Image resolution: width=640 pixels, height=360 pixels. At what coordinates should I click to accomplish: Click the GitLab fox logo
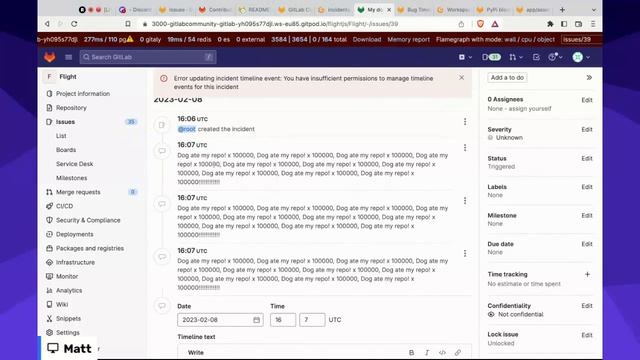tap(50, 57)
